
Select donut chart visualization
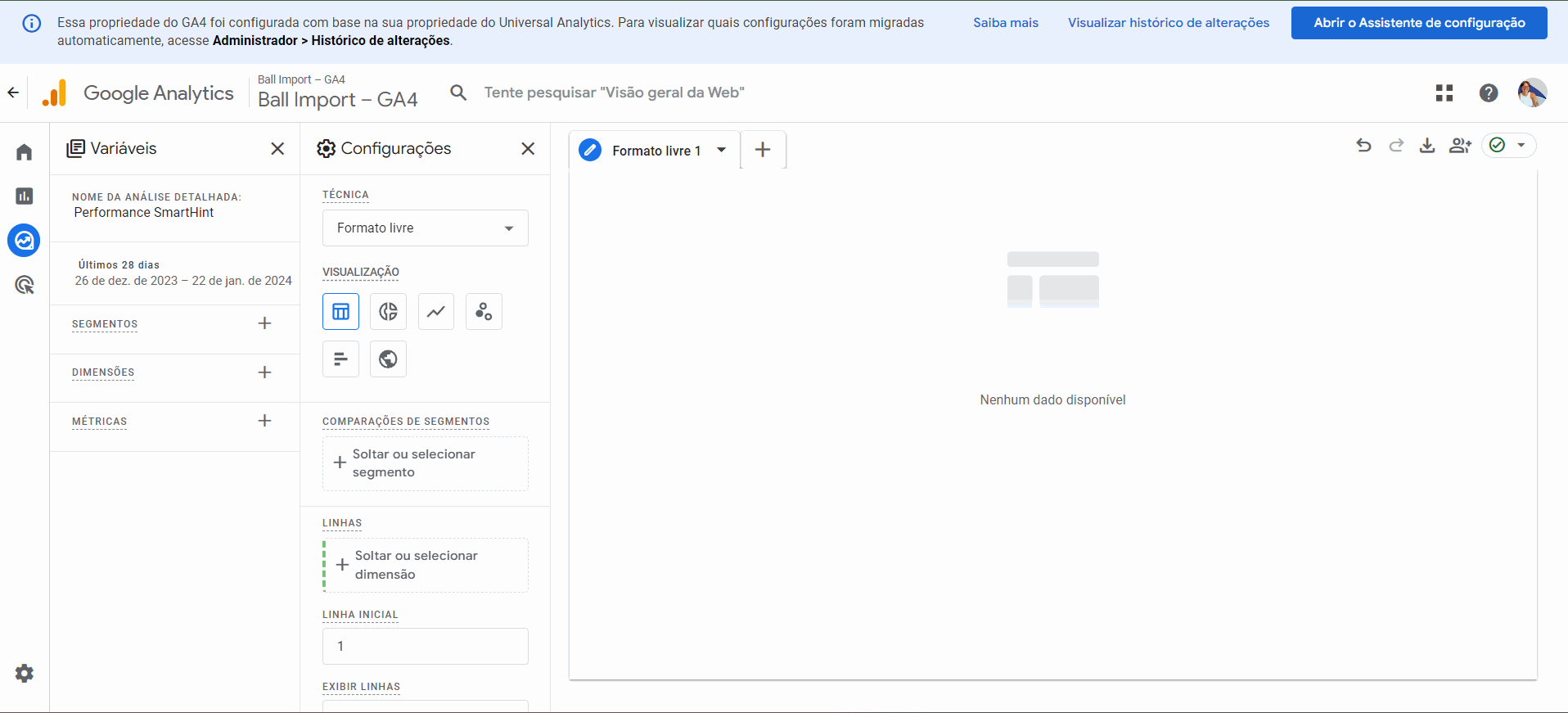point(388,311)
